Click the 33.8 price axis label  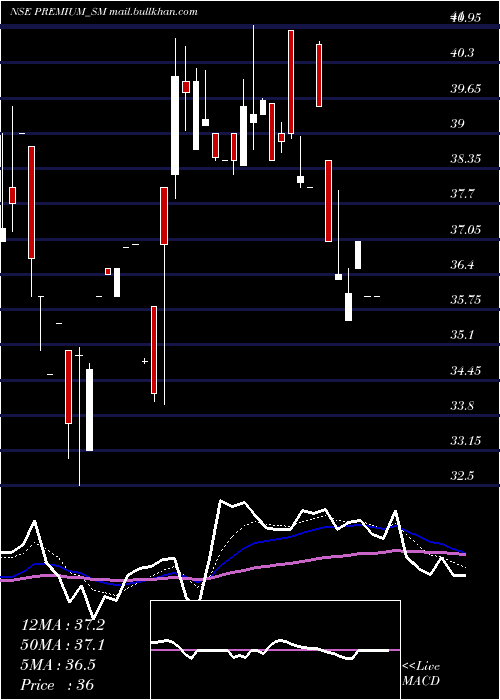click(x=462, y=405)
